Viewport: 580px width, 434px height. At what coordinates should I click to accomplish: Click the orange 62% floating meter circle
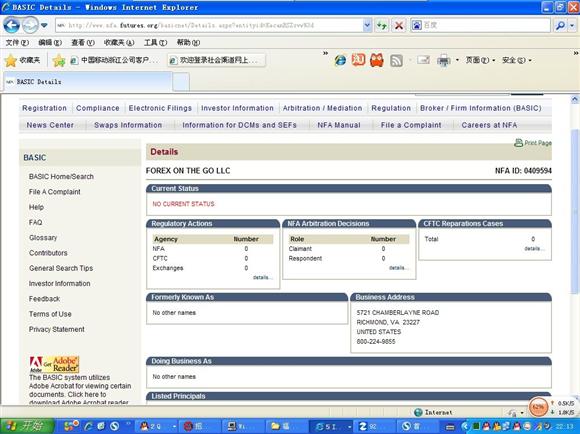coord(538,407)
